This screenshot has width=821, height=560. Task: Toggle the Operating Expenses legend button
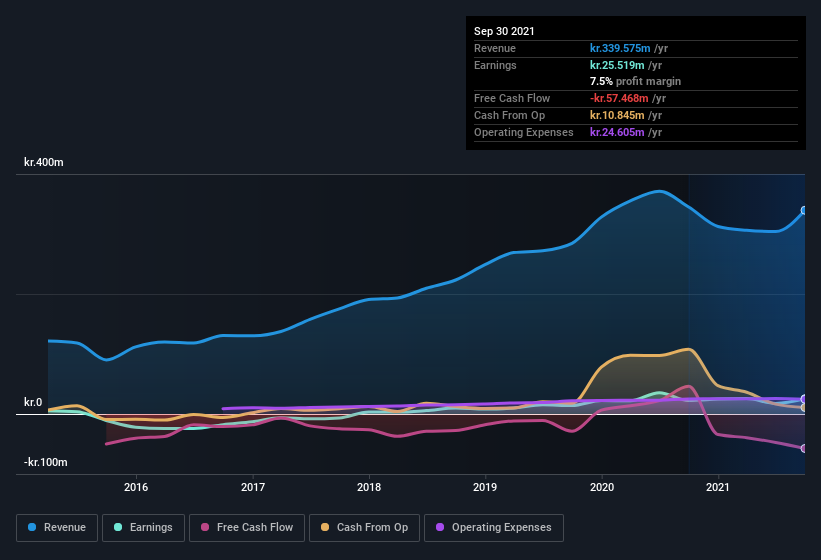click(x=494, y=528)
